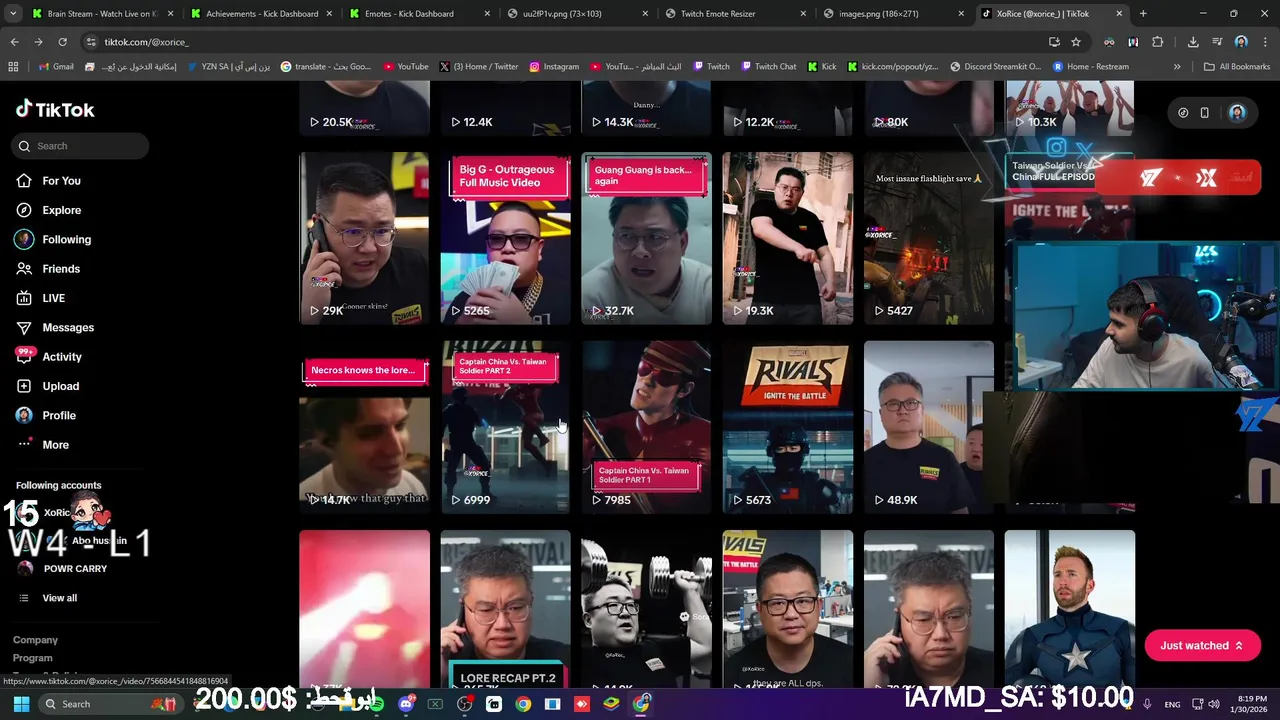Screen dimensions: 1280x720
Task: Click the address bar URL
Action: pyautogui.click(x=146, y=42)
